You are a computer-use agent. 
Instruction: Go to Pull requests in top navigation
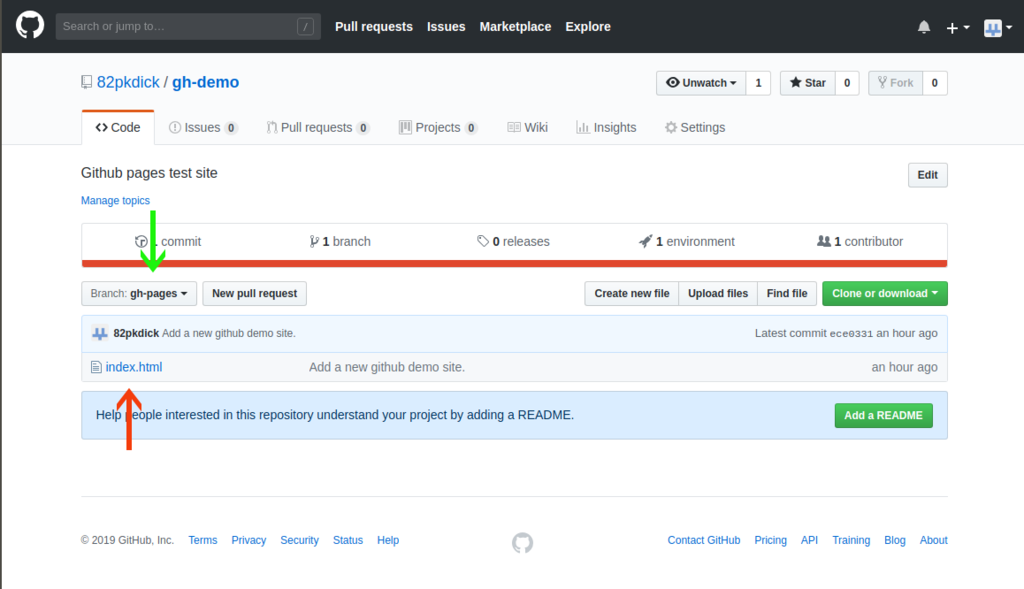(374, 27)
